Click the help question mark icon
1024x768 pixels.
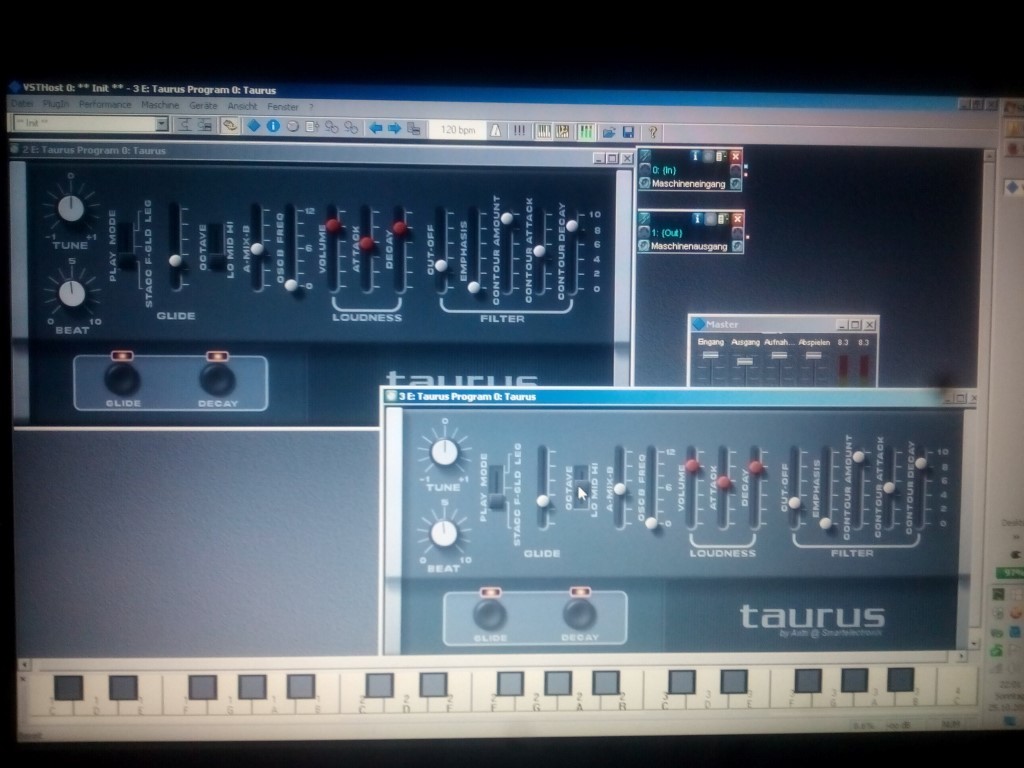(652, 133)
